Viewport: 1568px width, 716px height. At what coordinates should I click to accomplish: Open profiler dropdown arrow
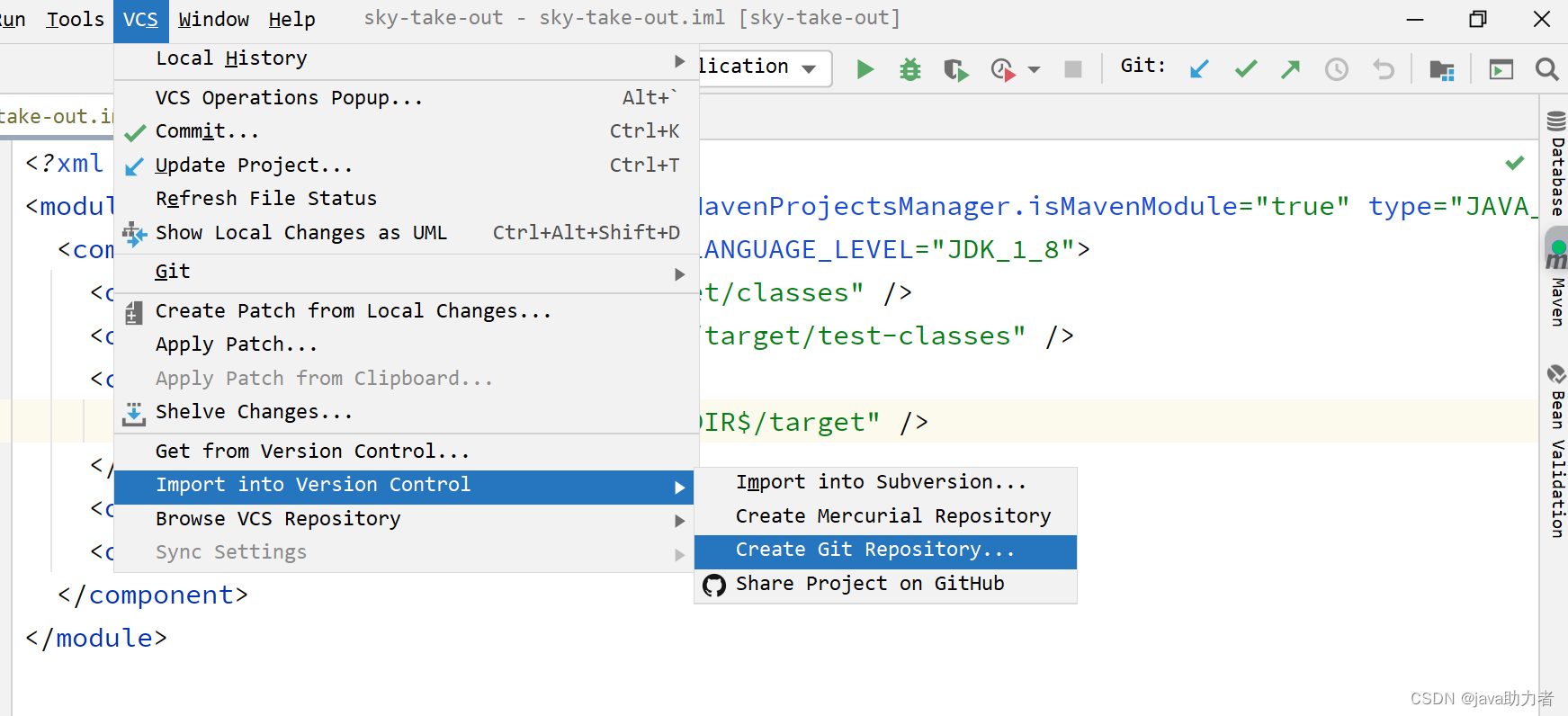1034,69
